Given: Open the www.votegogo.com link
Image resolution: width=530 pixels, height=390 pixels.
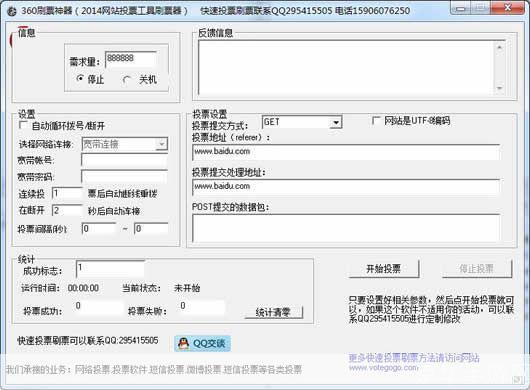Looking at the screenshot, I should pos(384,367).
